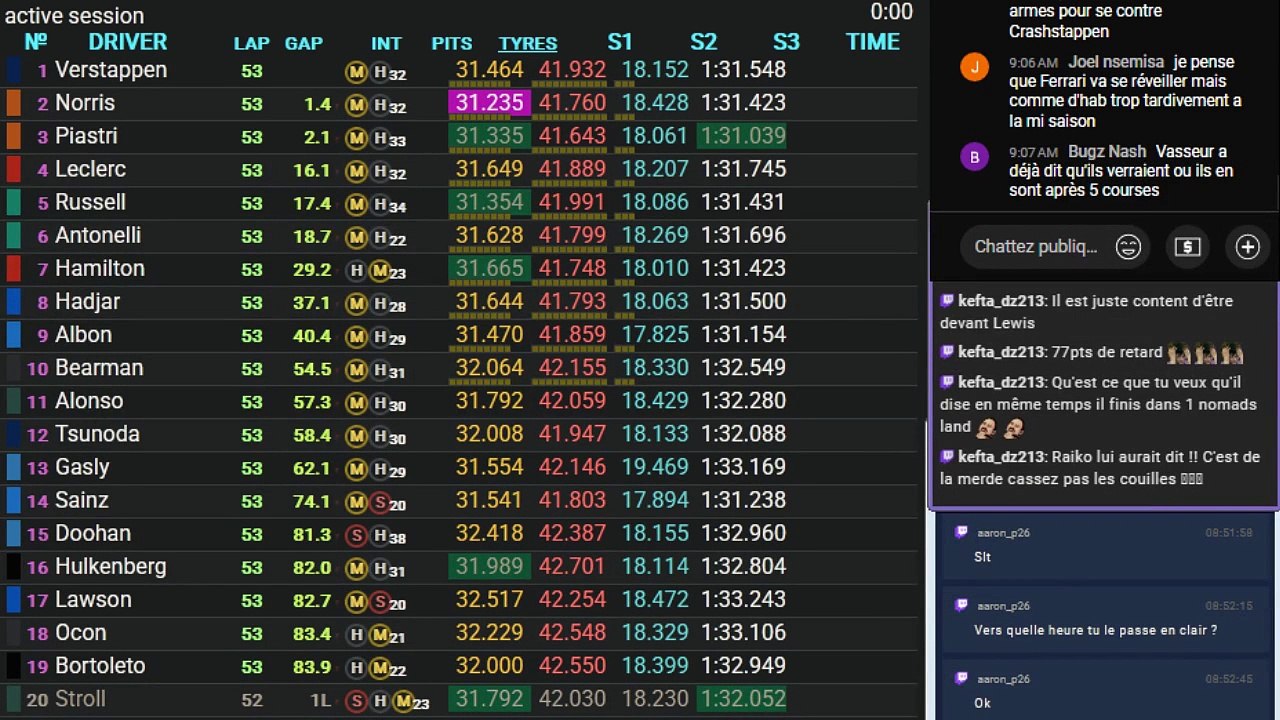Open the underlined TYRES header link
Viewport: 1280px width, 720px height.
coord(527,43)
